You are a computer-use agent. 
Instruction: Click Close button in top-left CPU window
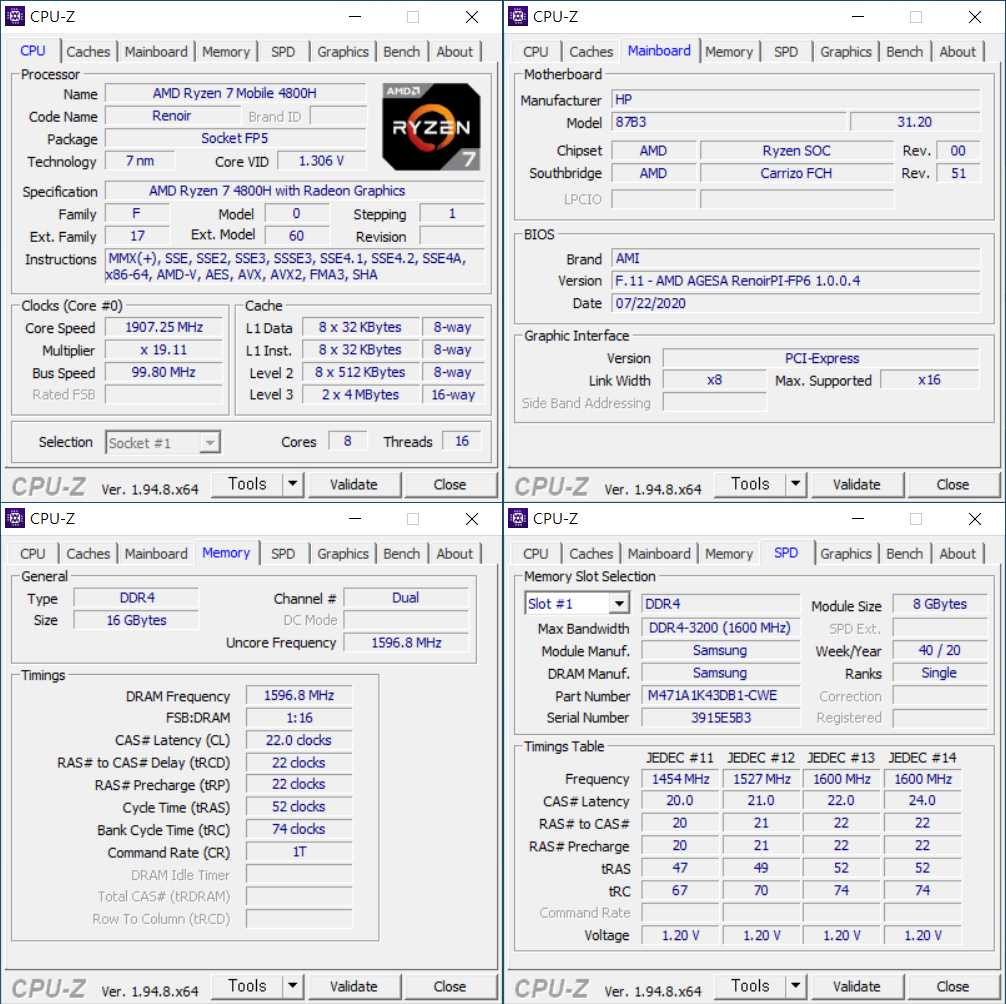tap(450, 484)
